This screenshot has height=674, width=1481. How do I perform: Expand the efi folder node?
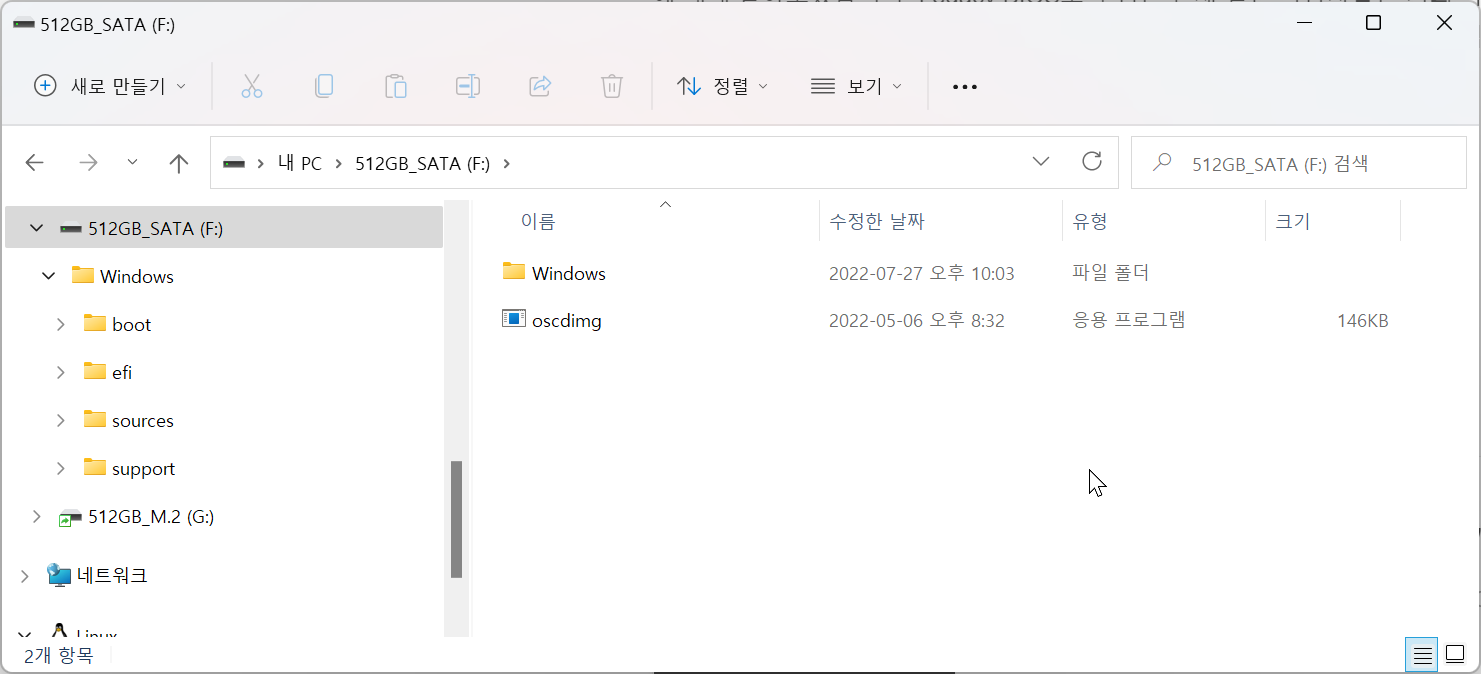tap(61, 372)
